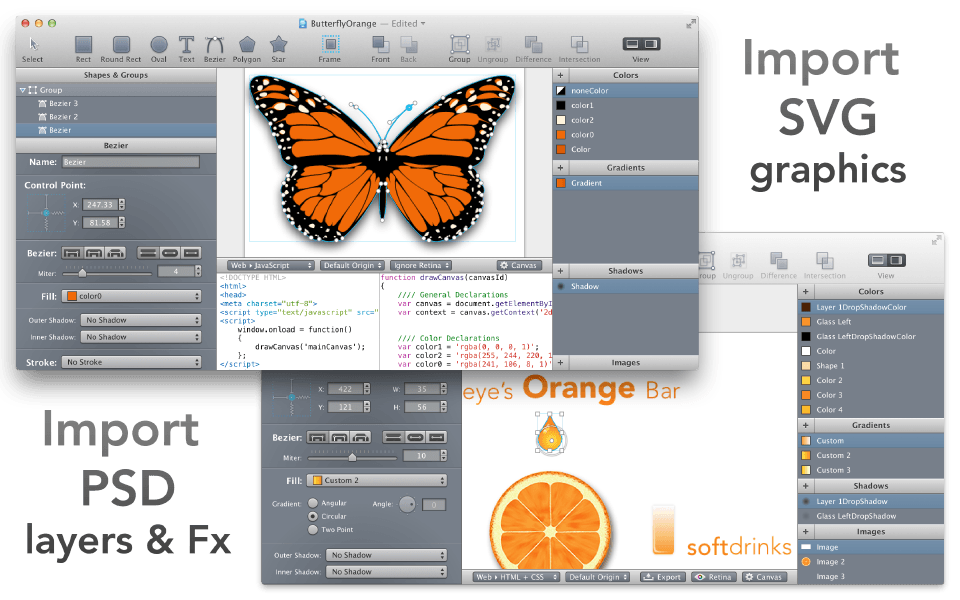Image resolution: width=960 pixels, height=600 pixels.
Task: Click the Name field containing Bezier
Action: tap(130, 162)
